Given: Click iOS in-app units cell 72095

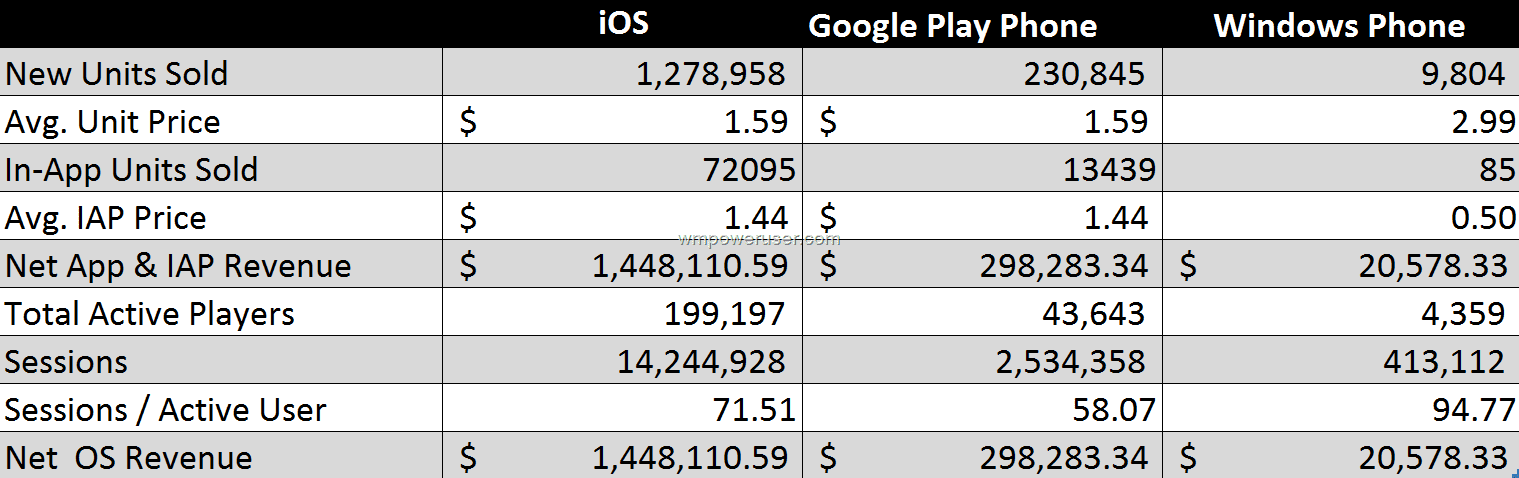Looking at the screenshot, I should click(x=622, y=169).
